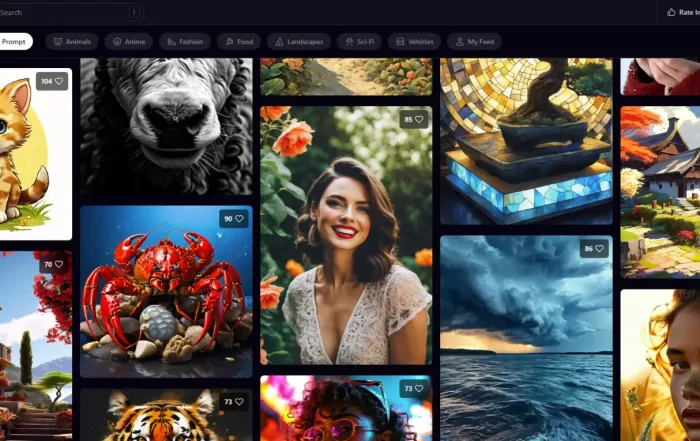
Task: Click the Sci-Fi UFO icon
Action: (x=349, y=42)
